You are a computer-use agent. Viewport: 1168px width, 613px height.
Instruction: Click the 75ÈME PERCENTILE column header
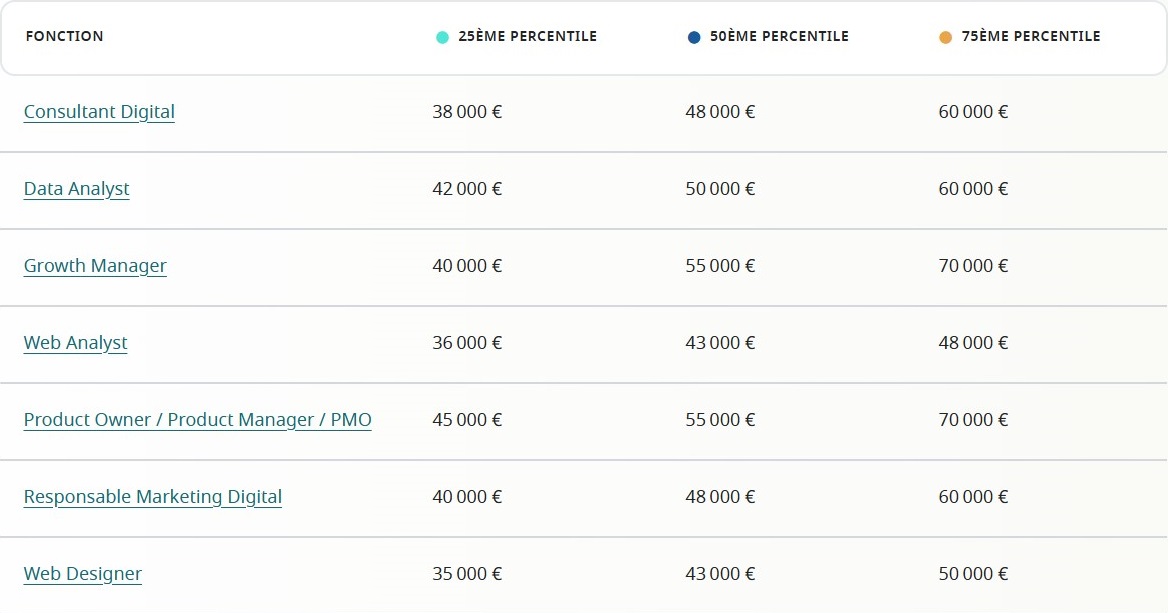point(1030,36)
